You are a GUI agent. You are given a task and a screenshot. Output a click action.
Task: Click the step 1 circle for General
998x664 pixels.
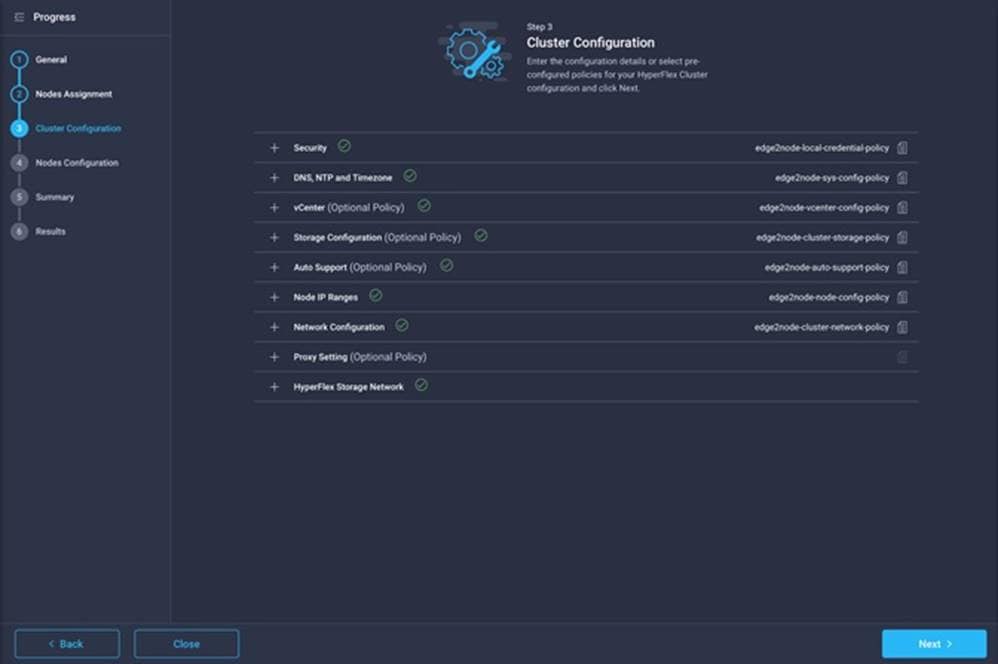click(x=19, y=60)
